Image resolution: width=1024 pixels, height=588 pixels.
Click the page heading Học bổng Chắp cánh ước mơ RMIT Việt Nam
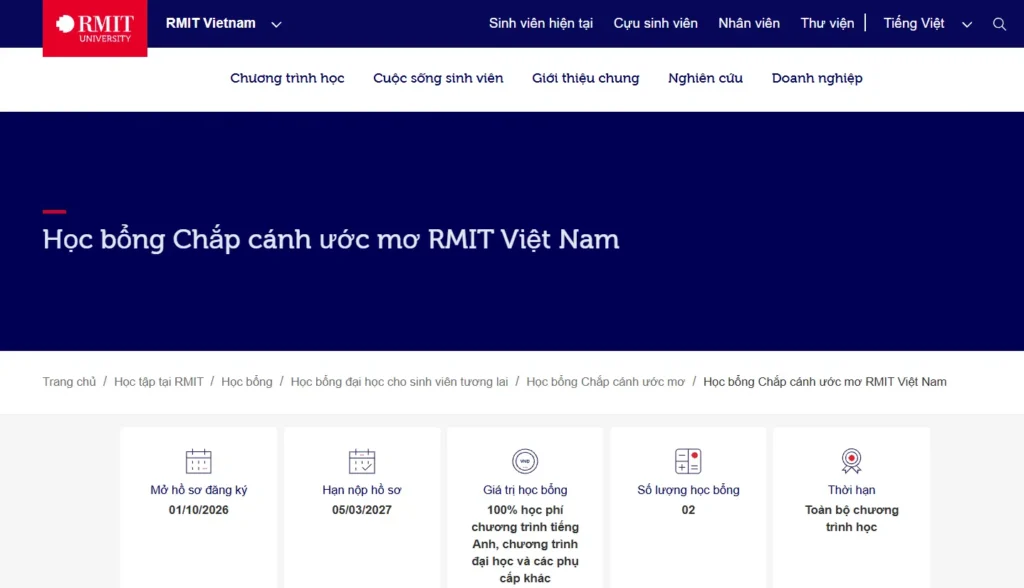330,239
